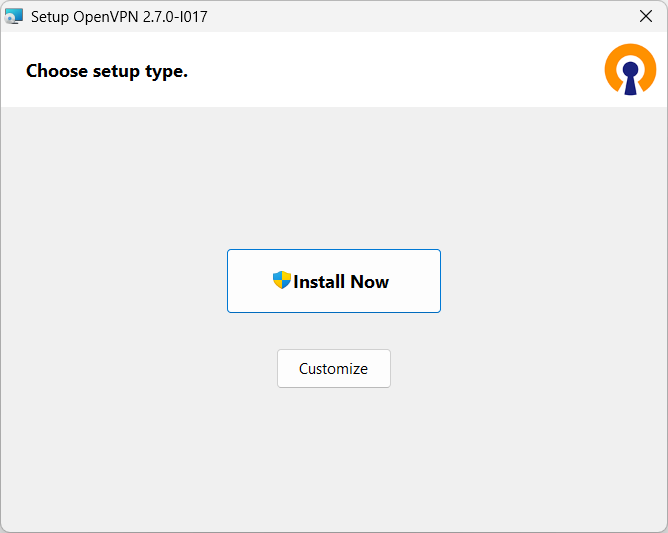Viewport: 668px width, 533px height.
Task: Open the Customize setup options
Action: click(x=334, y=368)
